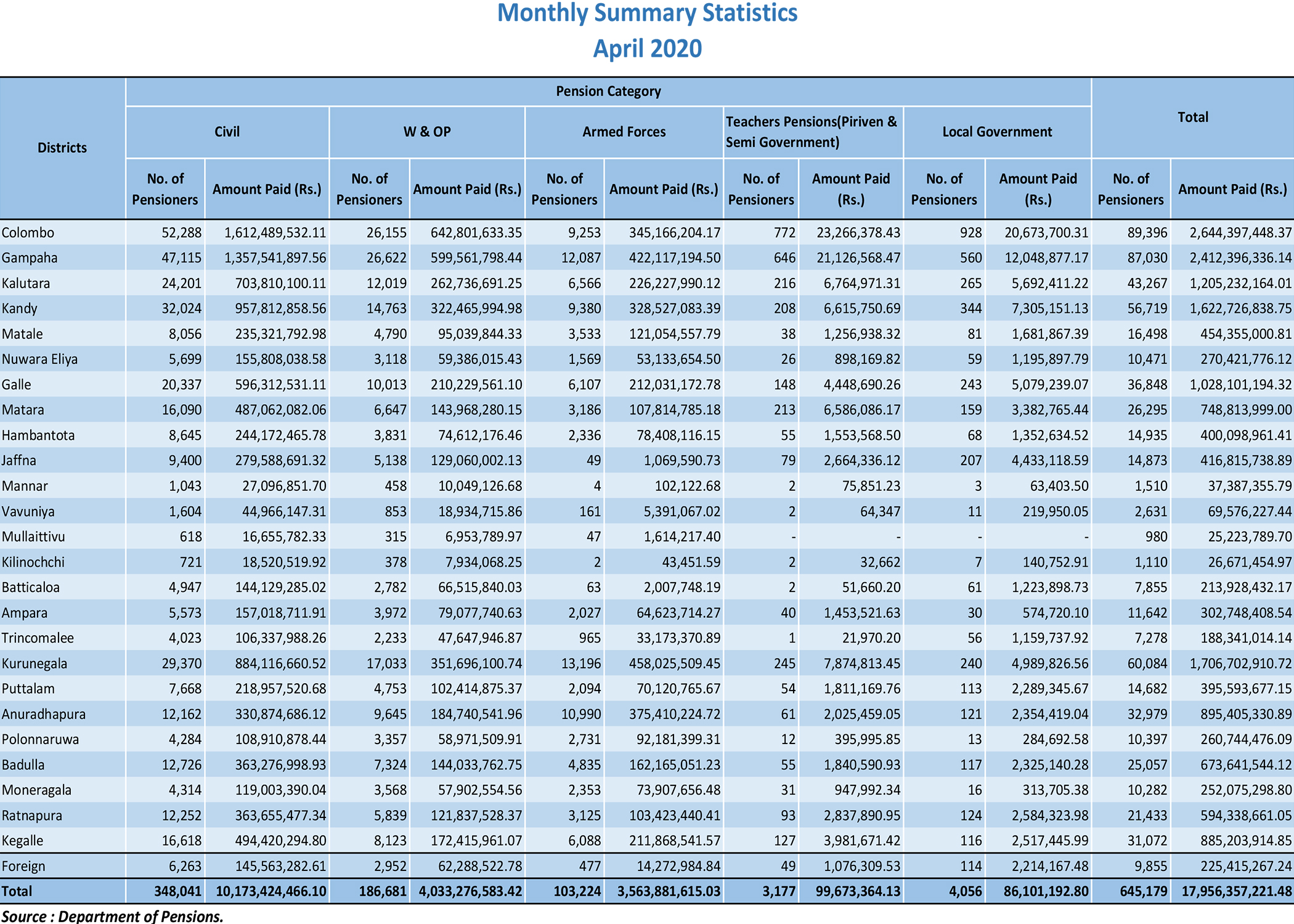
Task: Select the 'Armed Forces' category header
Action: (624, 132)
